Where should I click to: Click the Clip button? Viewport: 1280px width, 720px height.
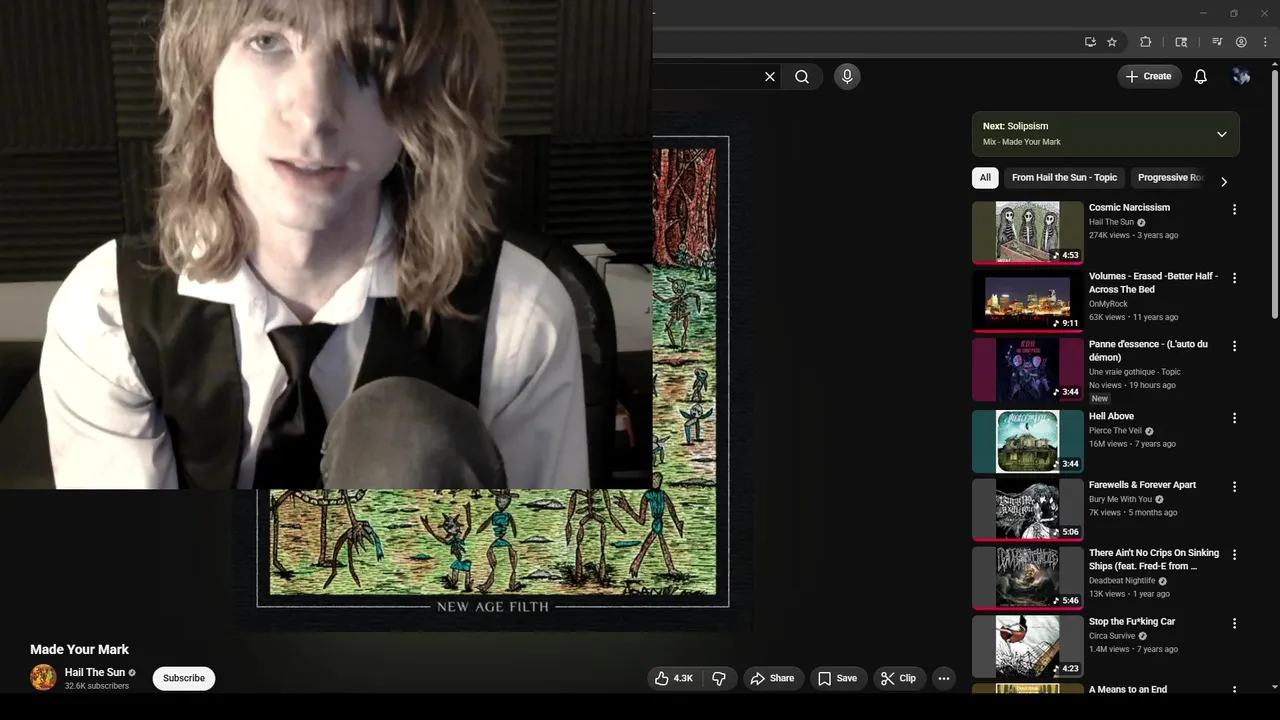click(x=898, y=678)
